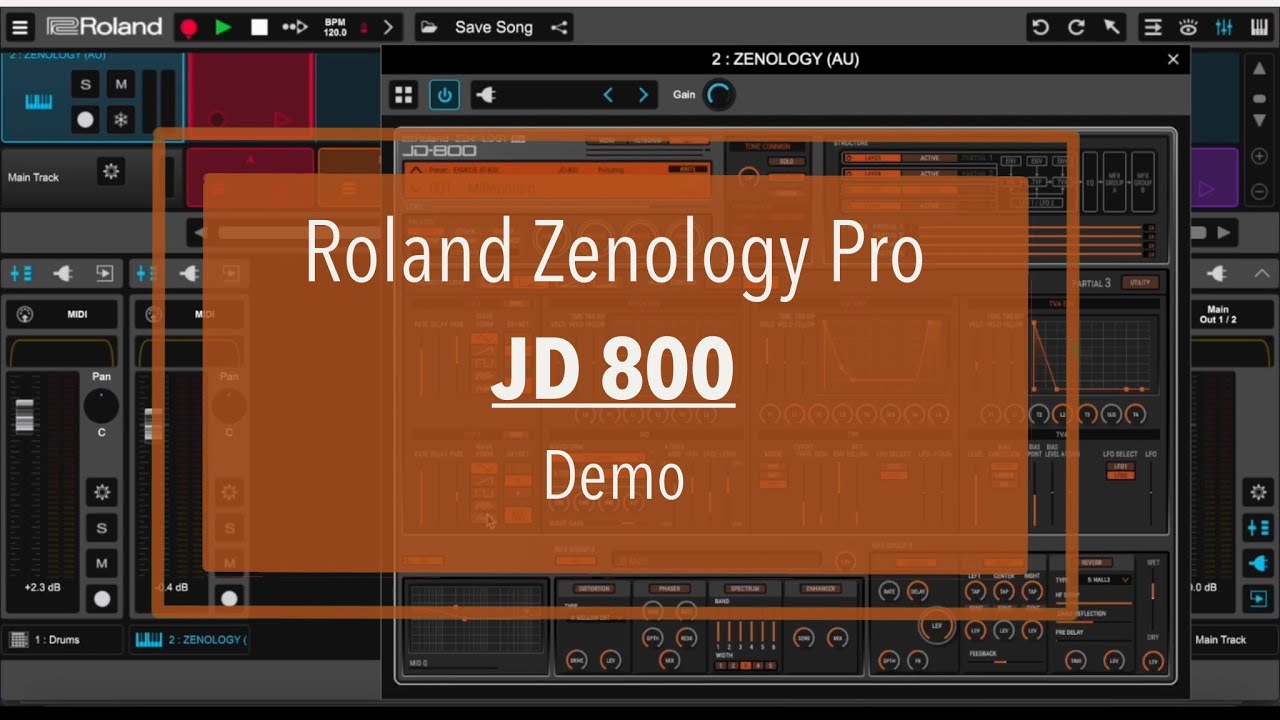Redo the last action
Viewport: 1280px width, 720px height.
[x=1076, y=27]
